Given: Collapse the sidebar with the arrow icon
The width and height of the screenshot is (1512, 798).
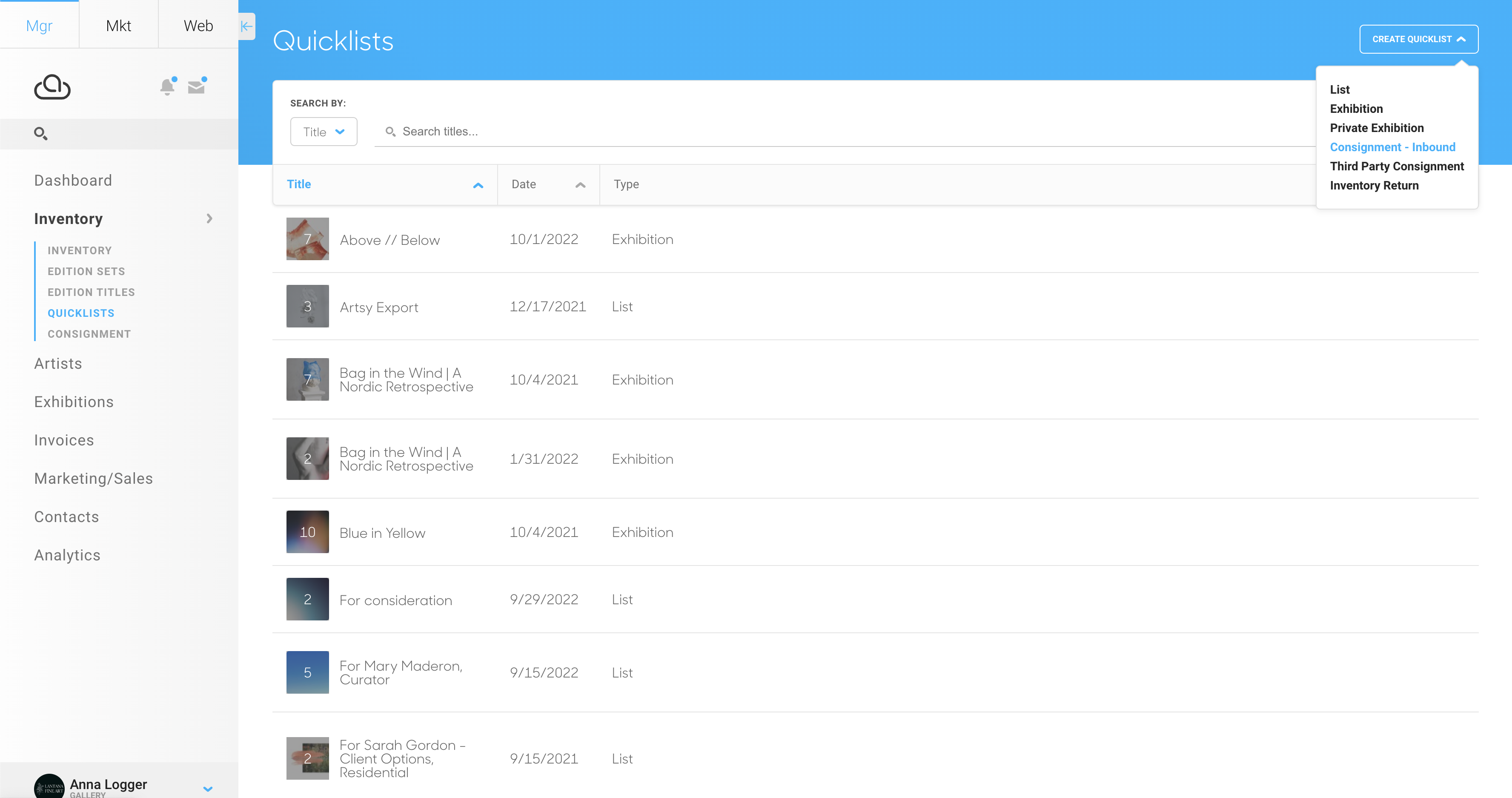Looking at the screenshot, I should [x=246, y=26].
